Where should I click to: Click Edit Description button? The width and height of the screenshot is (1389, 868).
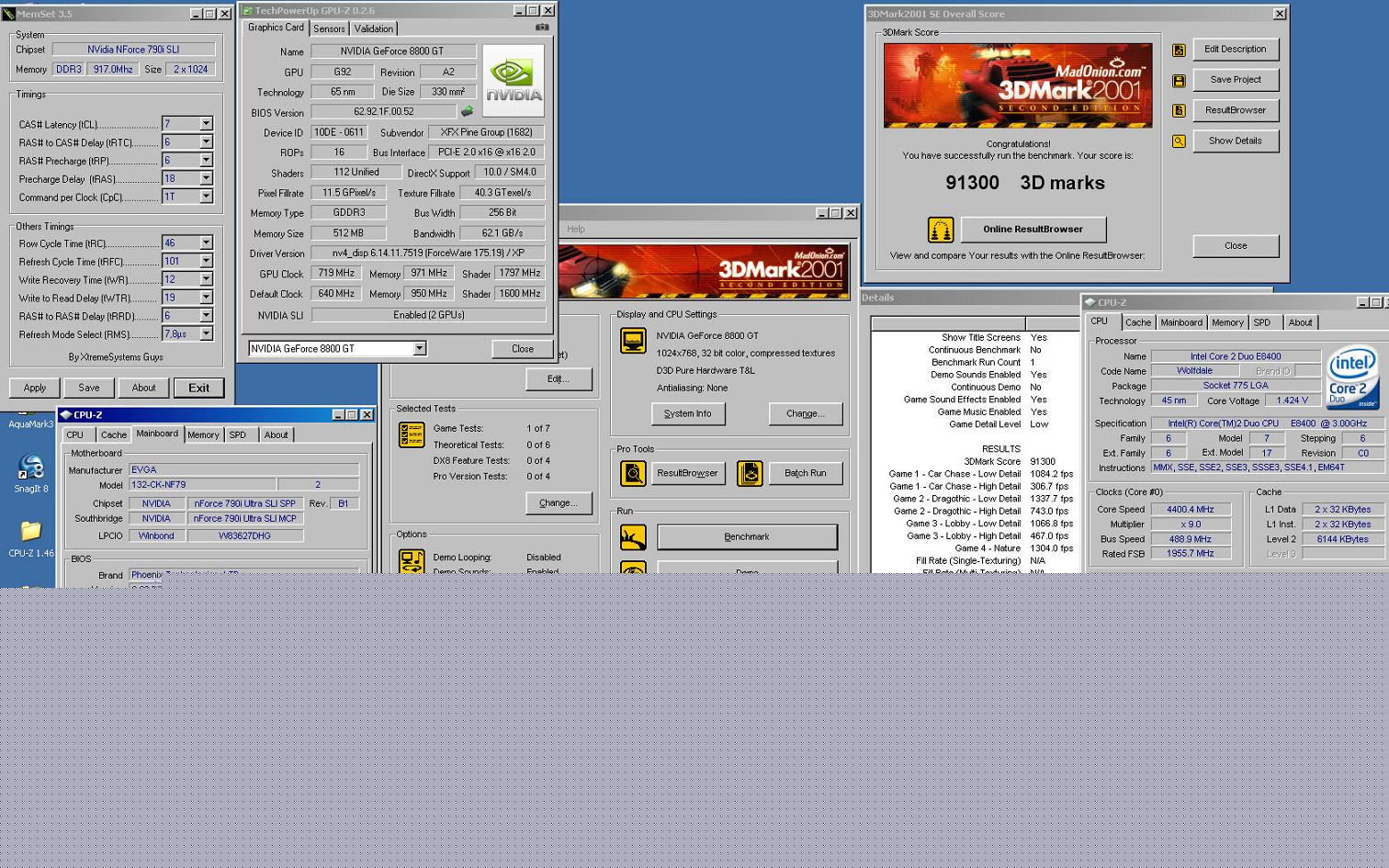[x=1236, y=49]
